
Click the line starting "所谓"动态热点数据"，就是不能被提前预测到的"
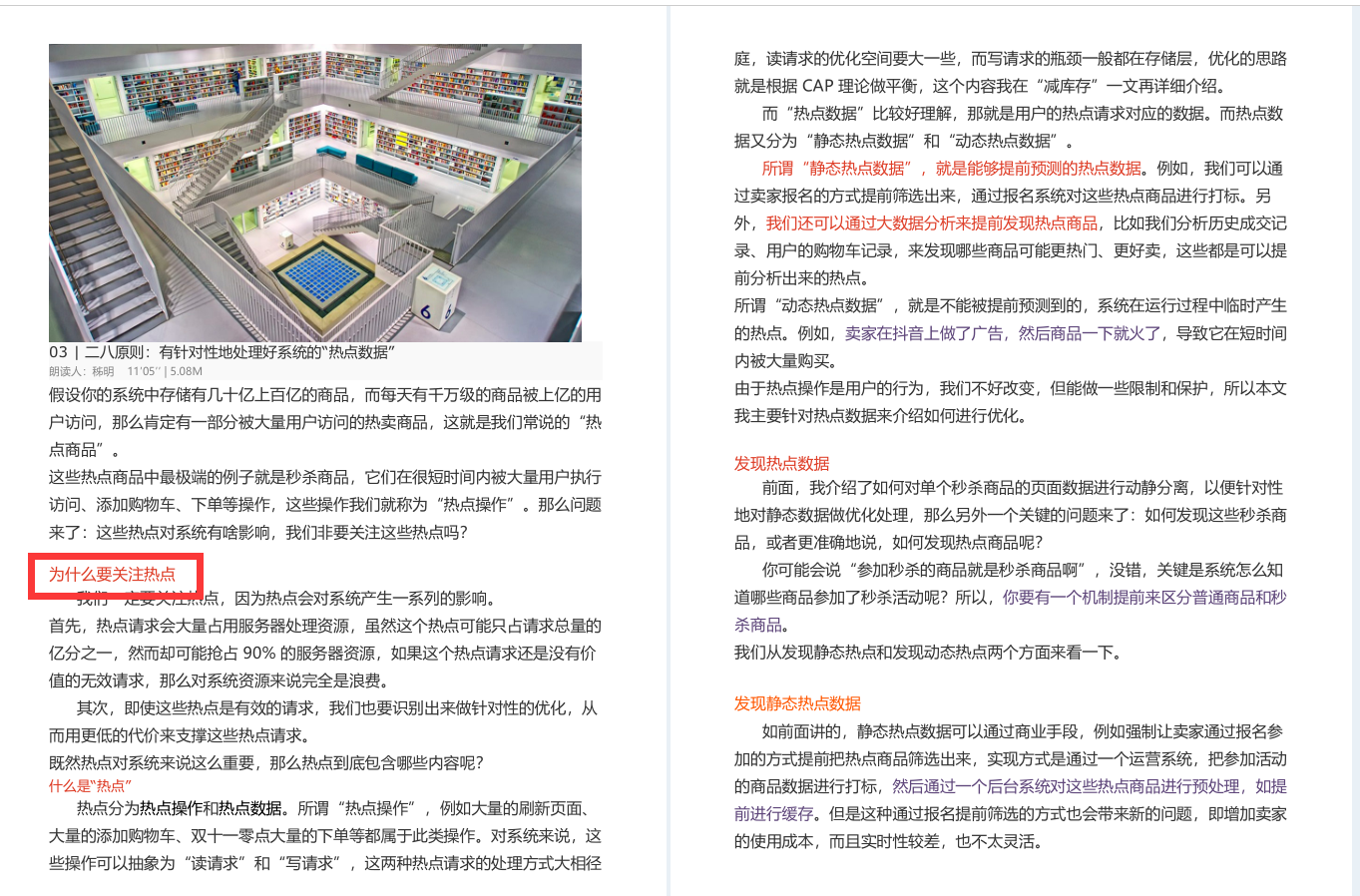[x=1011, y=305]
